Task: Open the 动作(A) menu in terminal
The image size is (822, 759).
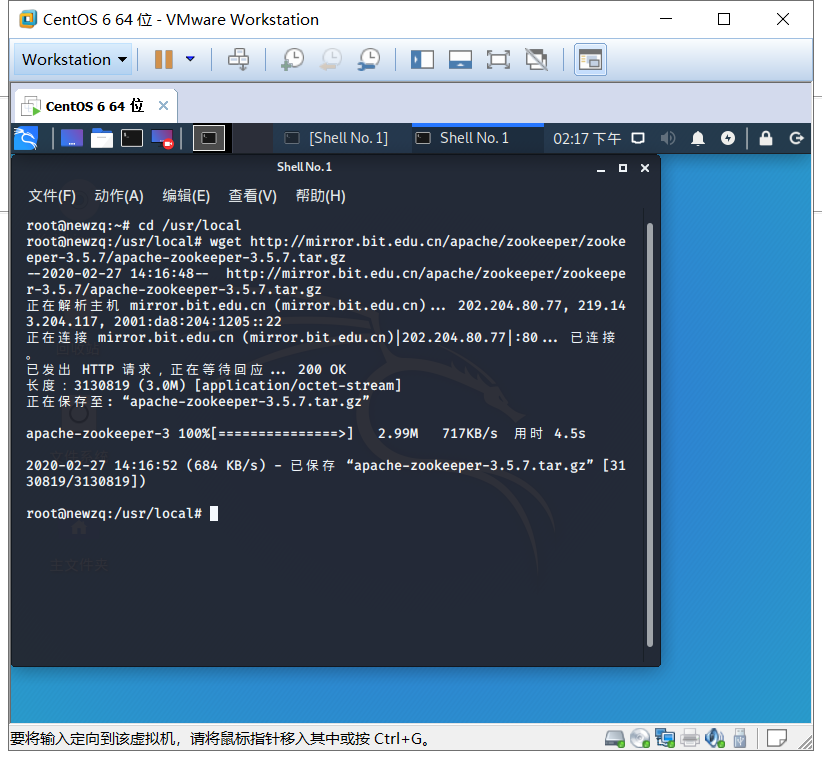Action: (x=119, y=196)
